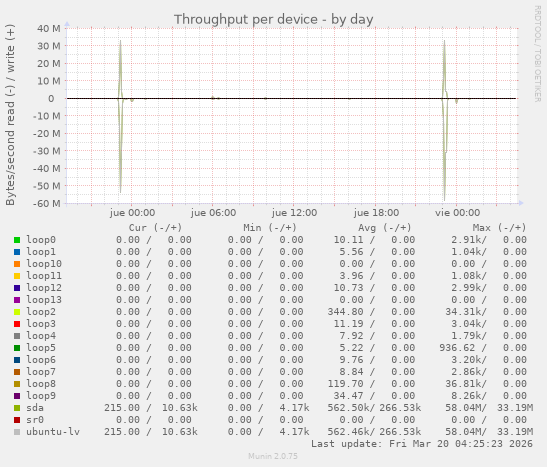Click the 'jue 06:00' time axis label
The image size is (547, 467).
click(x=213, y=213)
